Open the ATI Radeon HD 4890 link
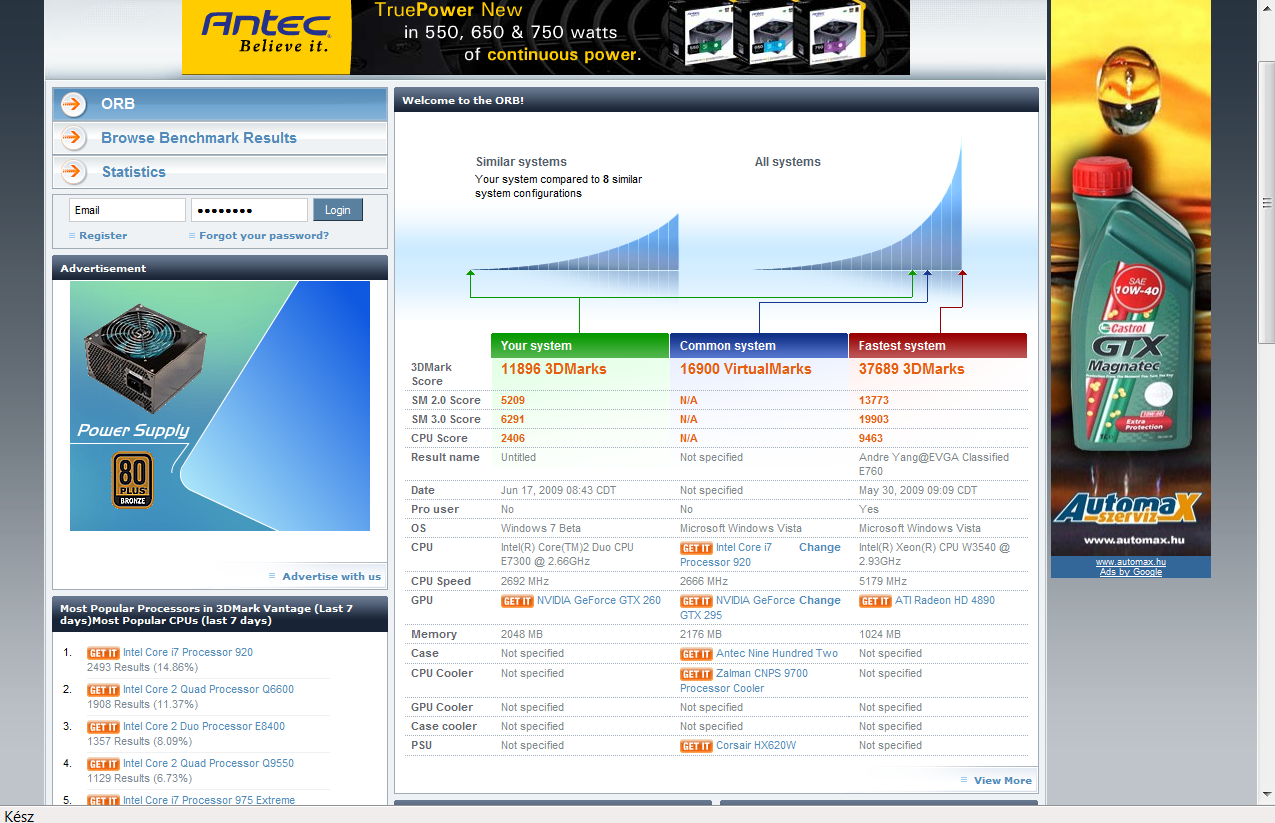Image resolution: width=1275 pixels, height=823 pixels. click(945, 600)
